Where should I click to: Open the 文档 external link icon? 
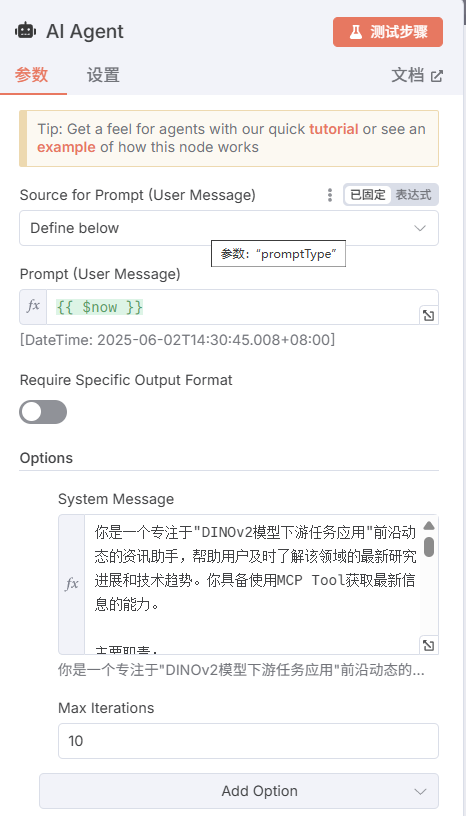[437, 76]
